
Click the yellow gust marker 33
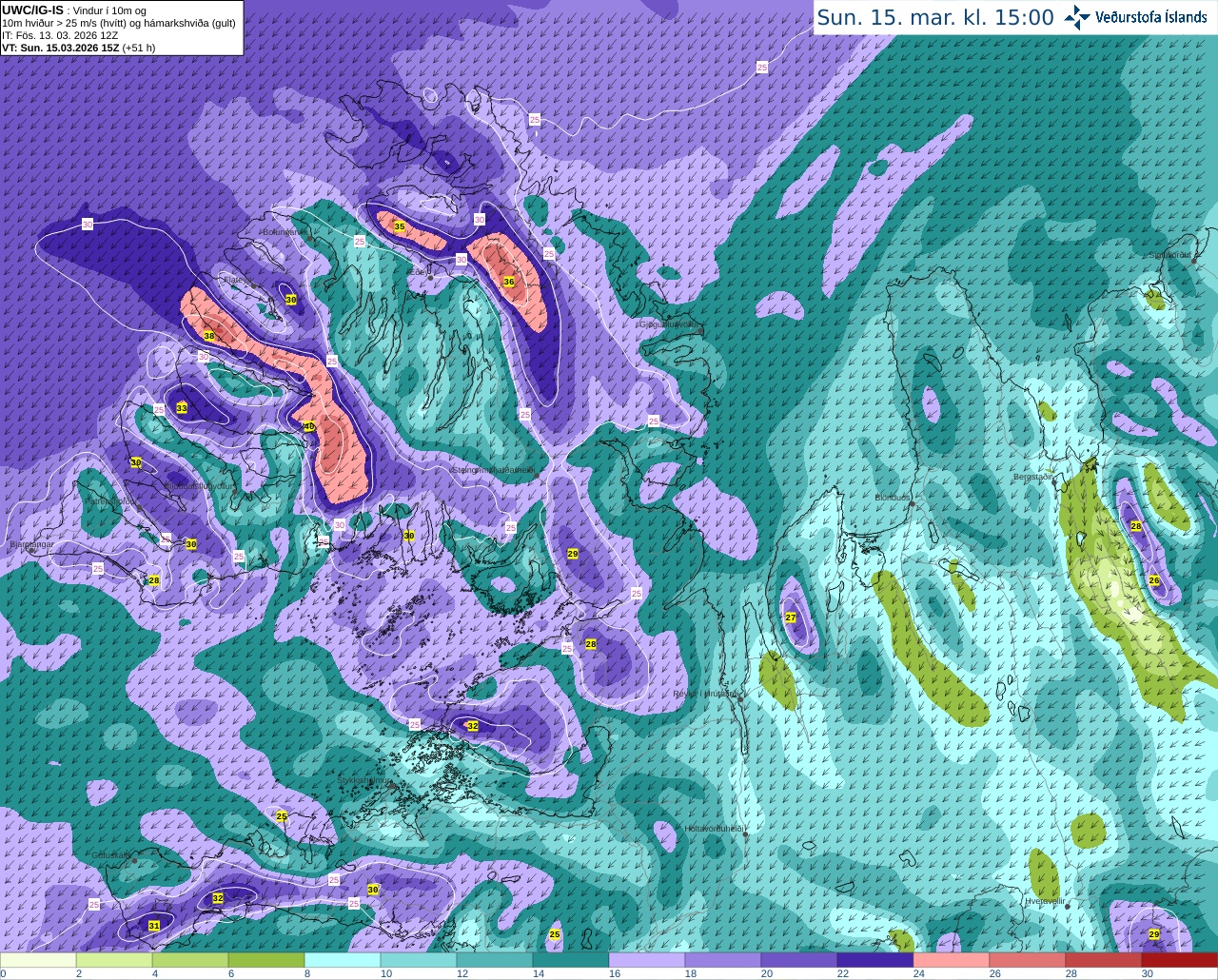[182, 408]
